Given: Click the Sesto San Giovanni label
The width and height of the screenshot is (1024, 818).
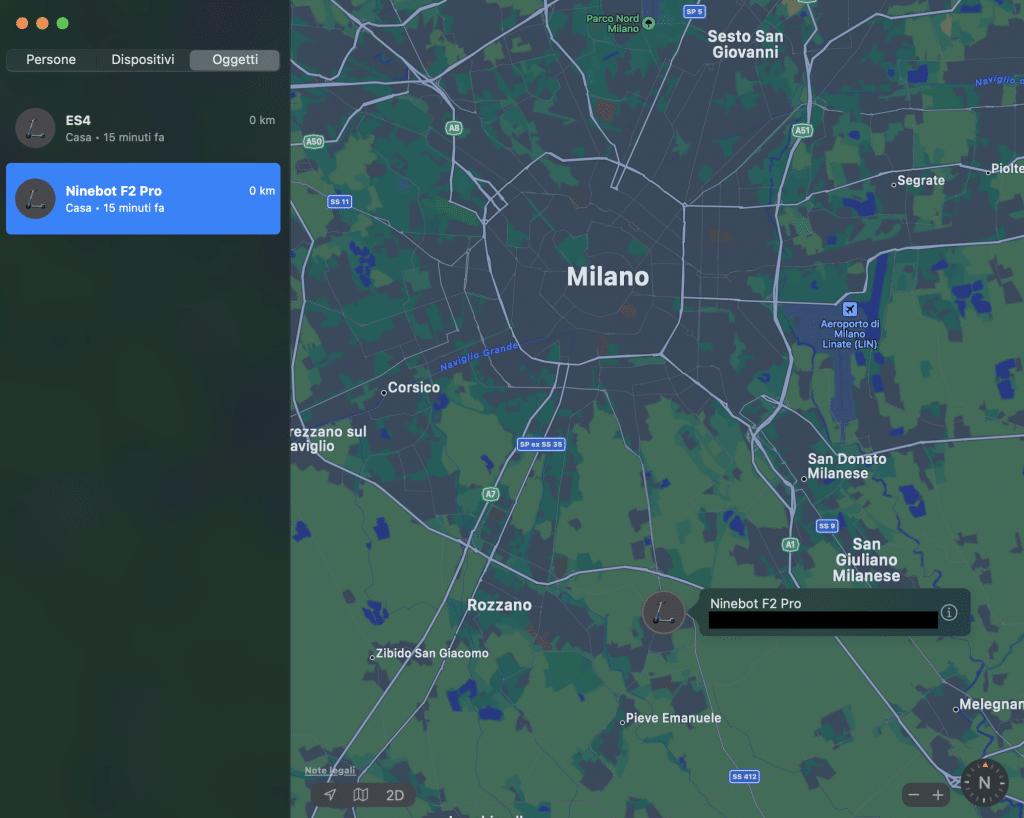Looking at the screenshot, I should coord(745,44).
